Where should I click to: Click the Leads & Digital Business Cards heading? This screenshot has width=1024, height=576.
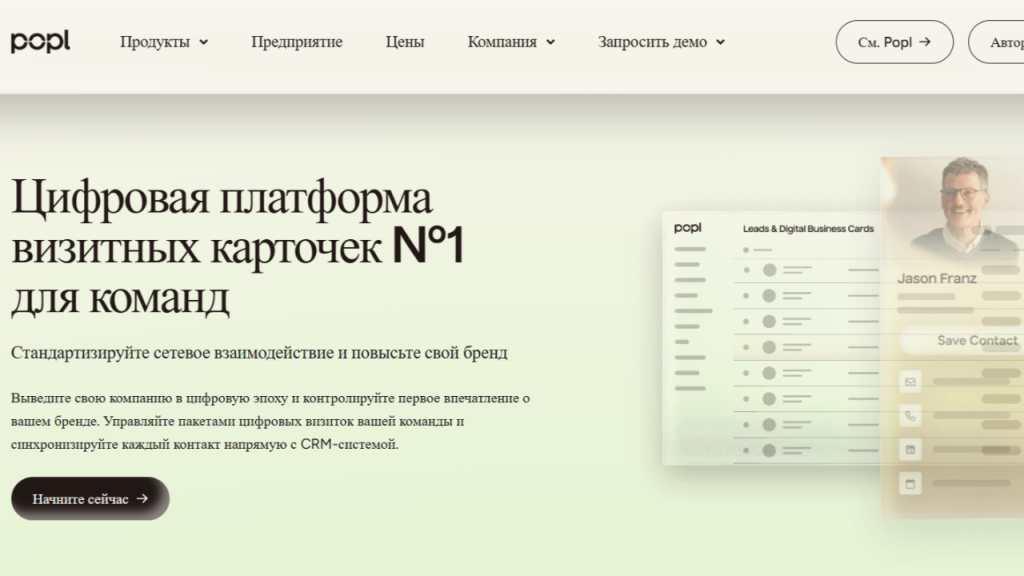click(808, 229)
